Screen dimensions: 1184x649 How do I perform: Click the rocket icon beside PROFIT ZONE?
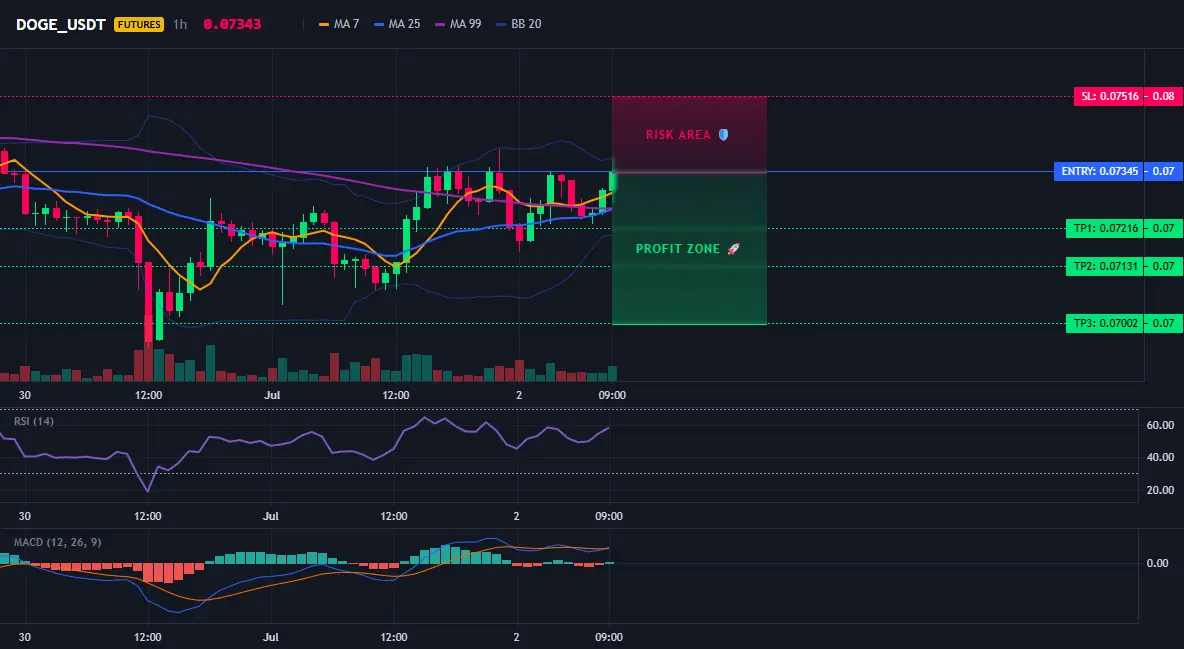pos(733,249)
